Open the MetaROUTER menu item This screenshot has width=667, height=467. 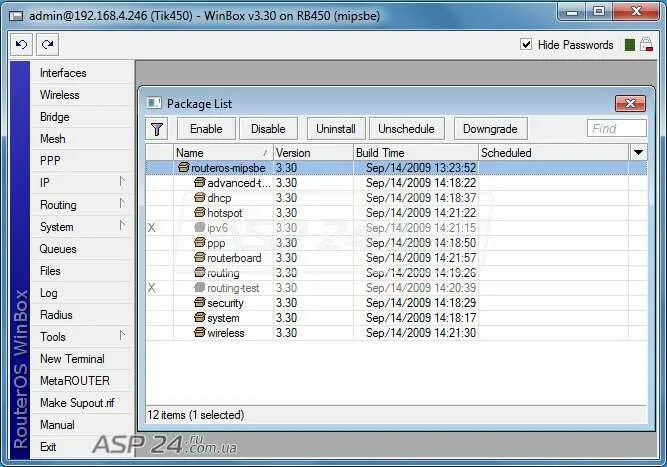coord(83,381)
